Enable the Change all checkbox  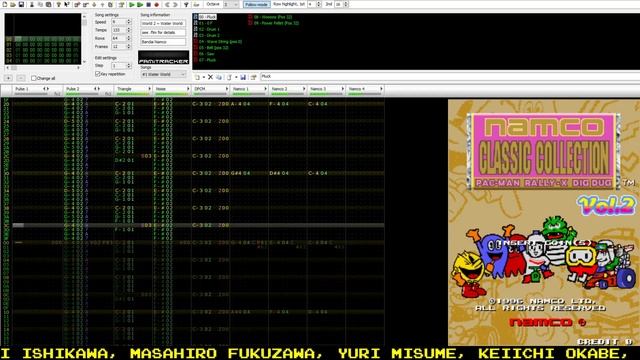tap(34, 78)
